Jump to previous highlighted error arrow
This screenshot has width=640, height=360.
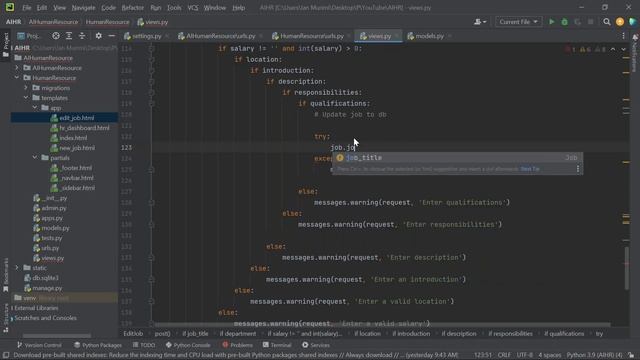pyautogui.click(x=613, y=49)
